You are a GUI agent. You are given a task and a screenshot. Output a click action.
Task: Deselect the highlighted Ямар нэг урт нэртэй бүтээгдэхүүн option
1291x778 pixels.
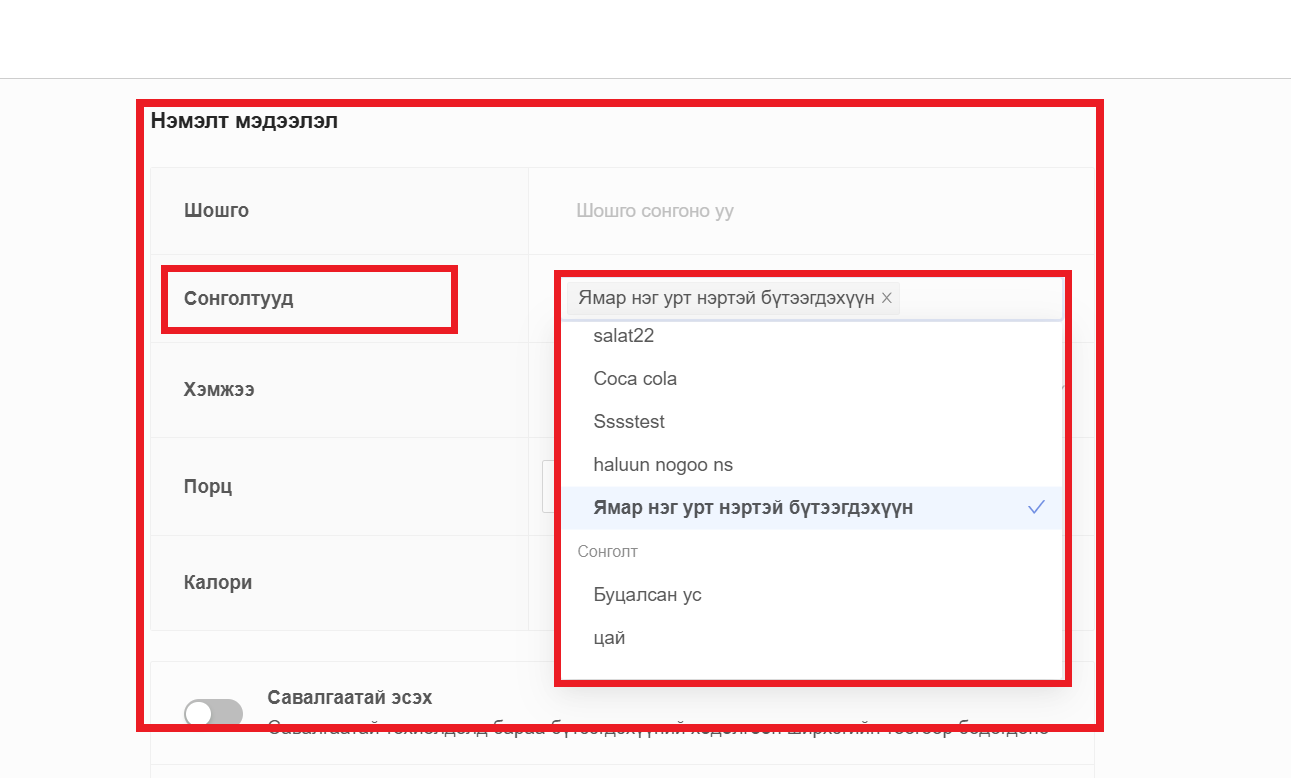pyautogui.click(x=753, y=508)
